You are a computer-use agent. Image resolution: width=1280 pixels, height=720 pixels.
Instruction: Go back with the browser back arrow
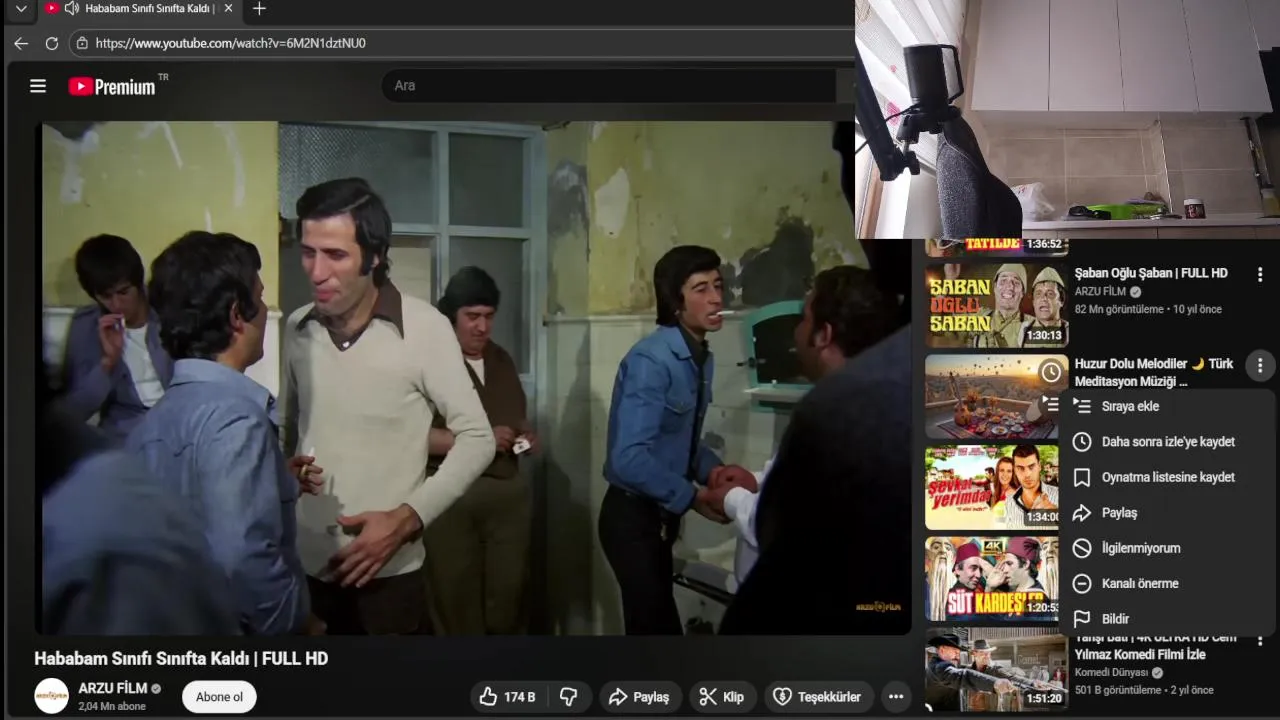[20, 43]
